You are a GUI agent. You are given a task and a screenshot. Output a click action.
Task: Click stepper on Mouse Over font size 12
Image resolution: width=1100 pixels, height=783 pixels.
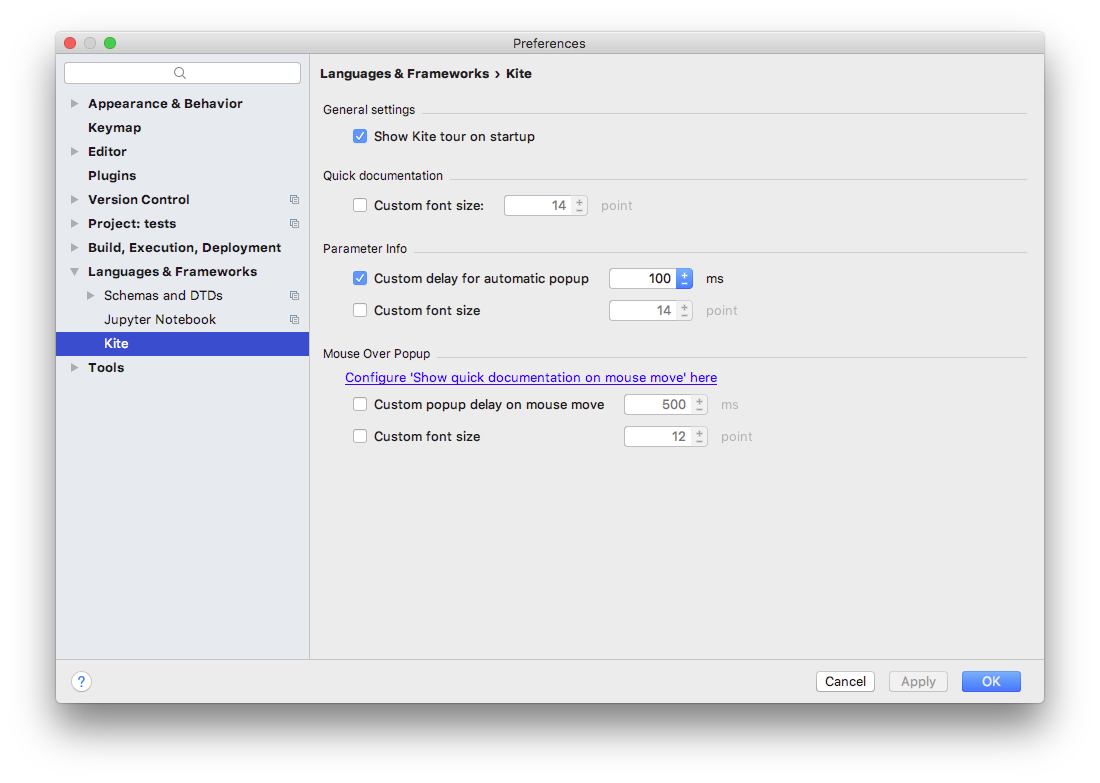tap(699, 436)
